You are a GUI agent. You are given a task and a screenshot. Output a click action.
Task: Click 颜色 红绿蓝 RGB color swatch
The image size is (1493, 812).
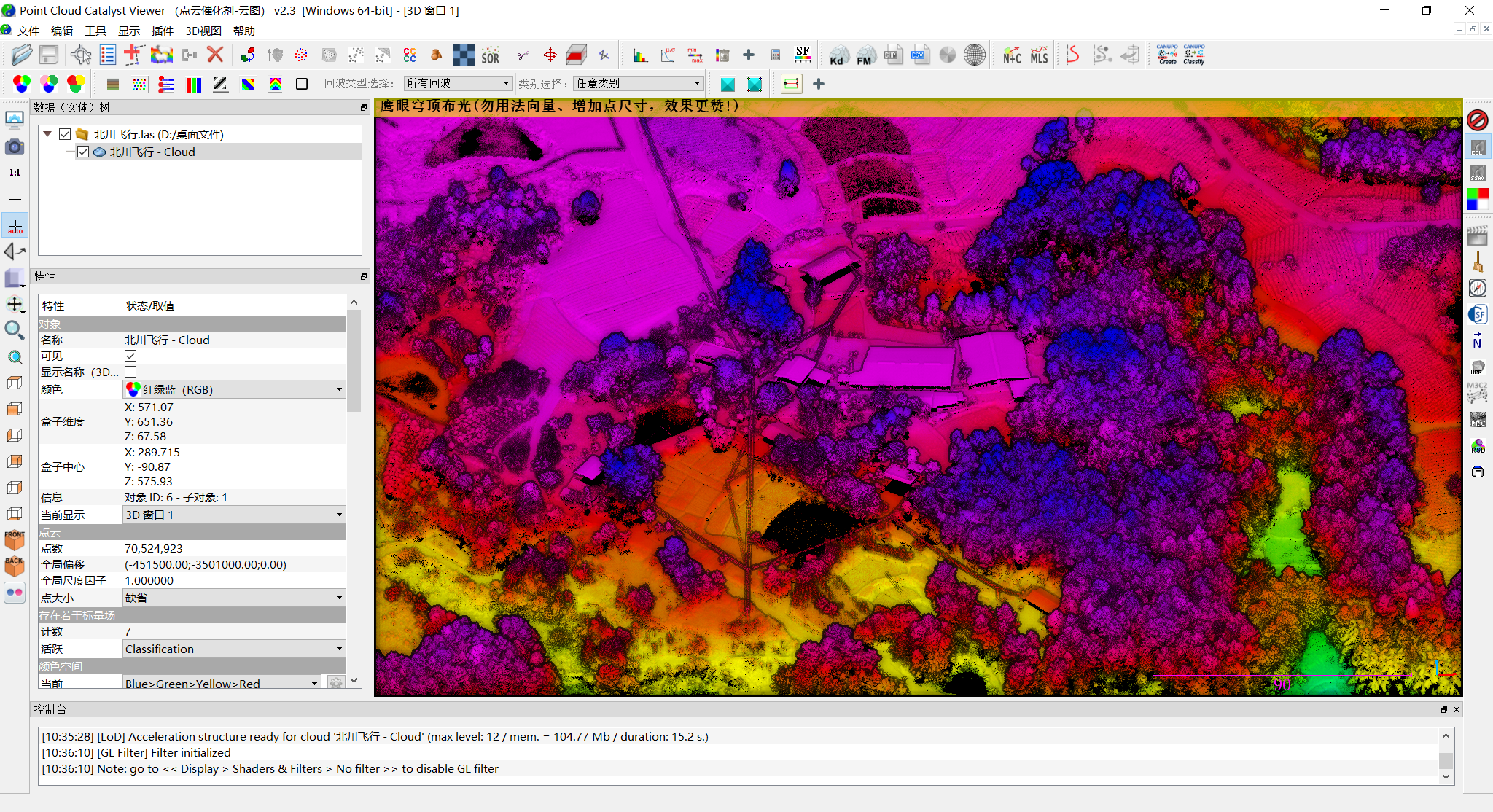pos(134,390)
